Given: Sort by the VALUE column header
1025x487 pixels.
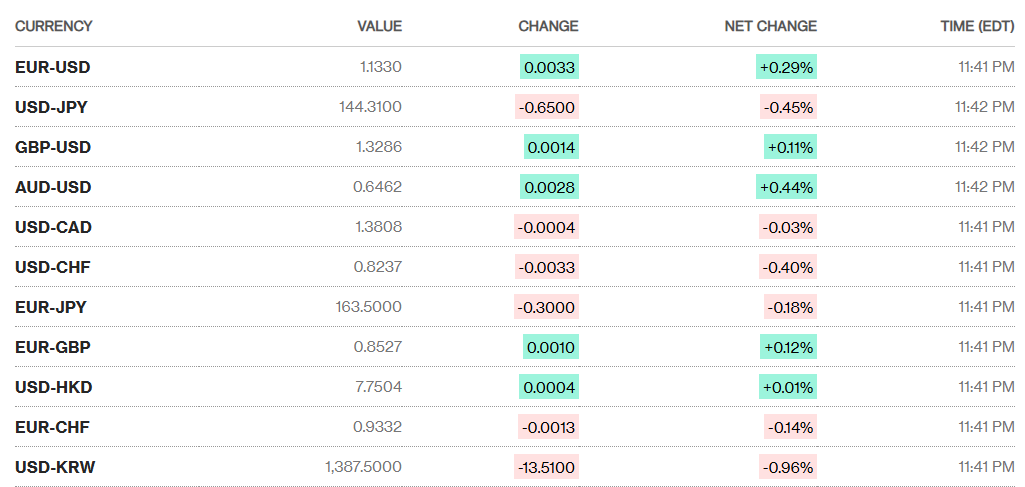Looking at the screenshot, I should tap(379, 26).
